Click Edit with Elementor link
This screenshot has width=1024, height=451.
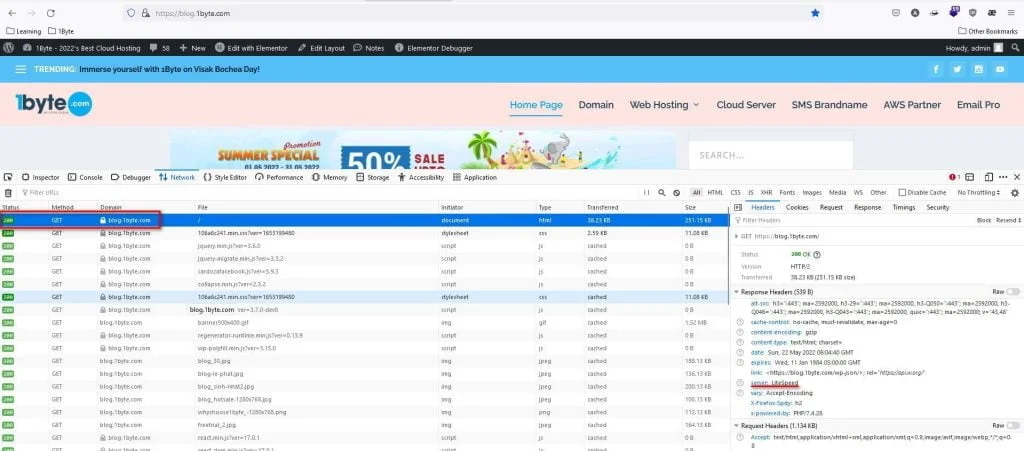click(x=251, y=48)
